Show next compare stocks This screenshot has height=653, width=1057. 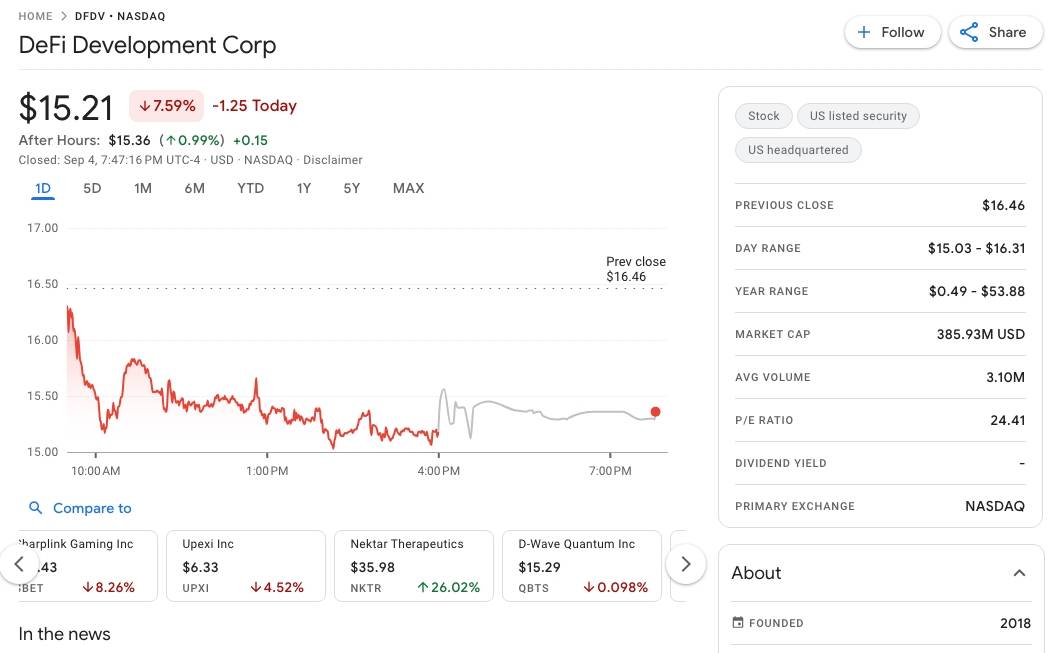coord(686,564)
